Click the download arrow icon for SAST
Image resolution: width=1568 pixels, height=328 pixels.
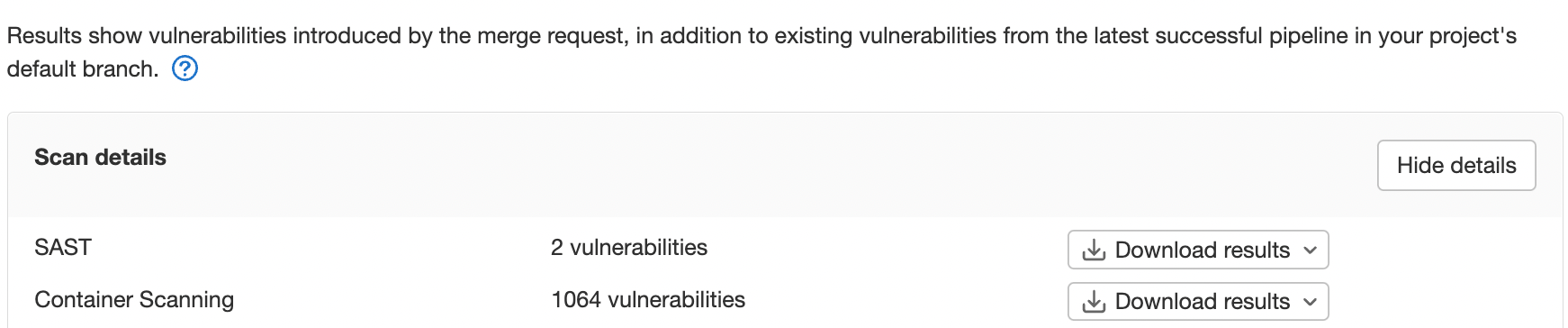click(x=1094, y=250)
